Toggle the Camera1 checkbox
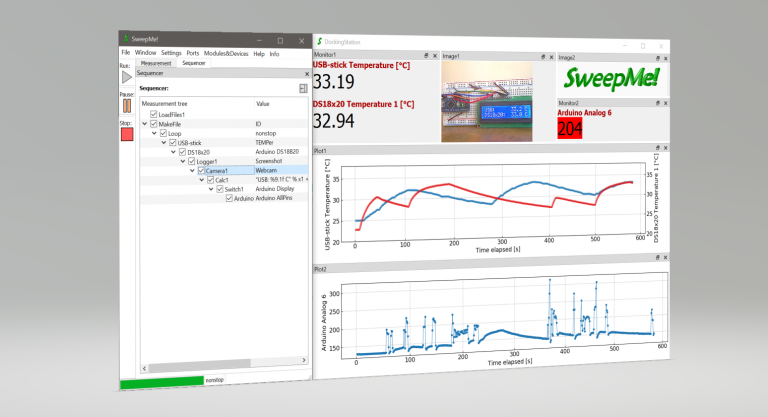768x417 pixels. [x=201, y=171]
